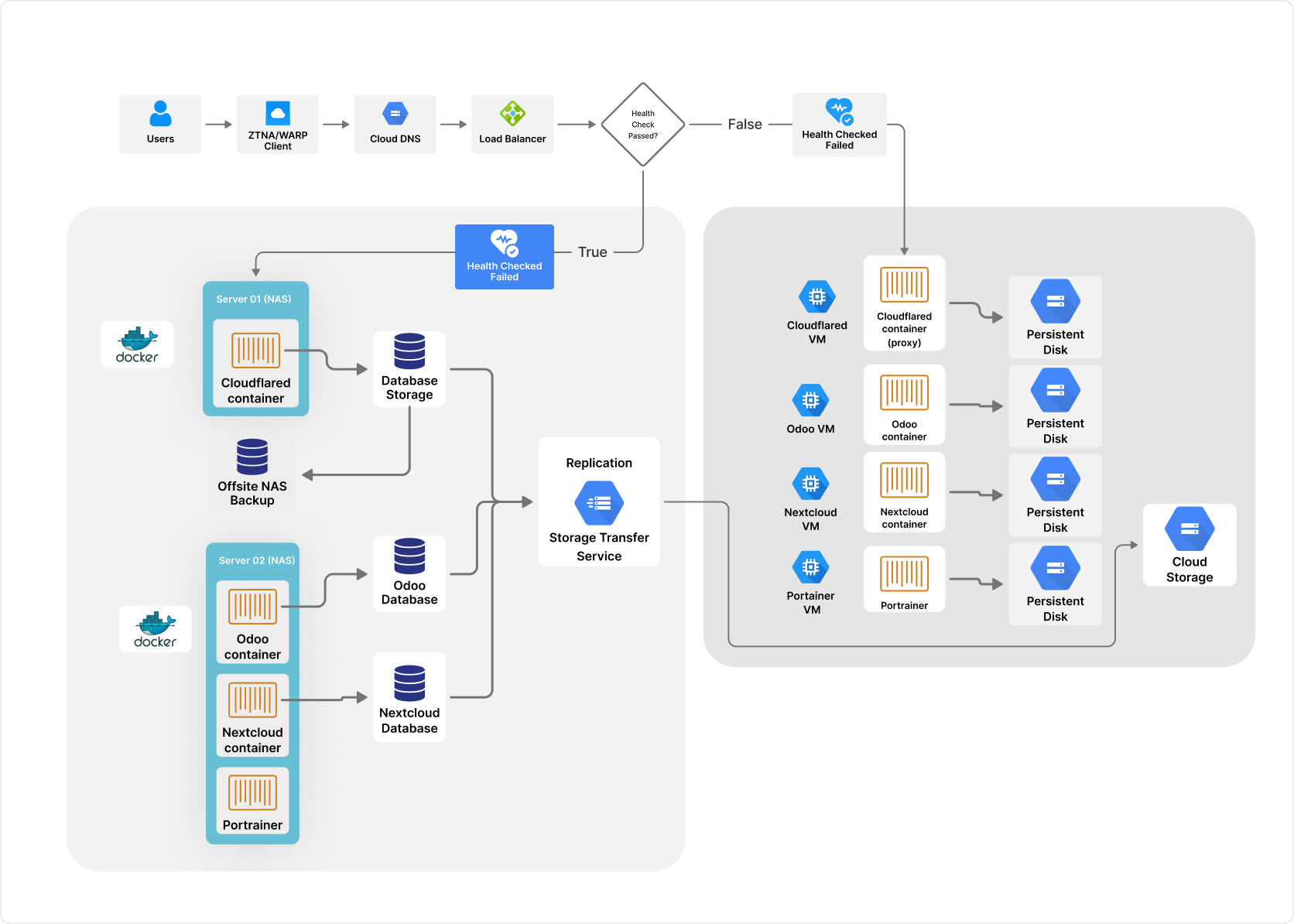Click the Docker logo beside Server 01
Viewport: 1294px width, 924px height.
[x=137, y=344]
